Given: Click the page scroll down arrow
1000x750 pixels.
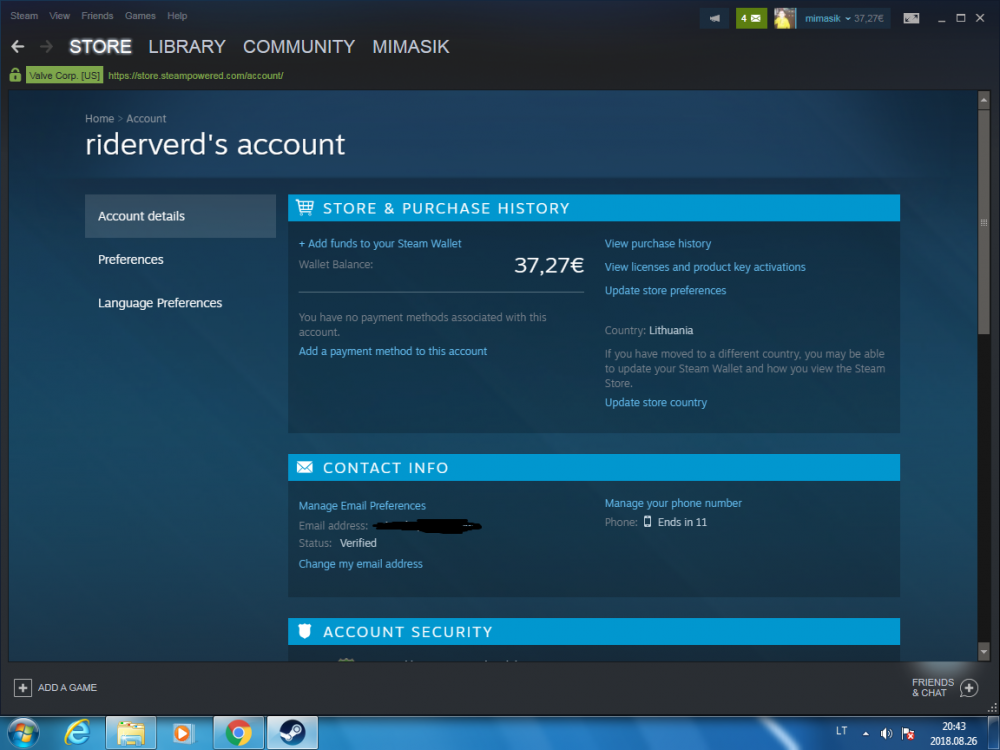Looking at the screenshot, I should pos(983,652).
